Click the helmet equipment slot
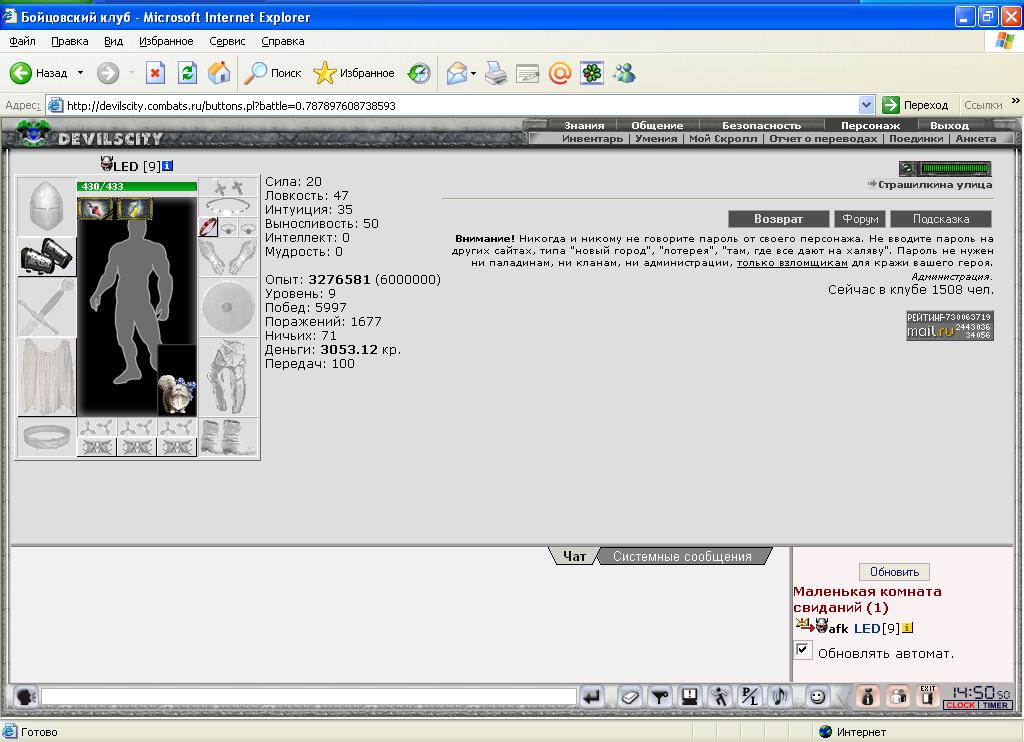Image resolution: width=1024 pixels, height=742 pixels. pyautogui.click(x=46, y=206)
